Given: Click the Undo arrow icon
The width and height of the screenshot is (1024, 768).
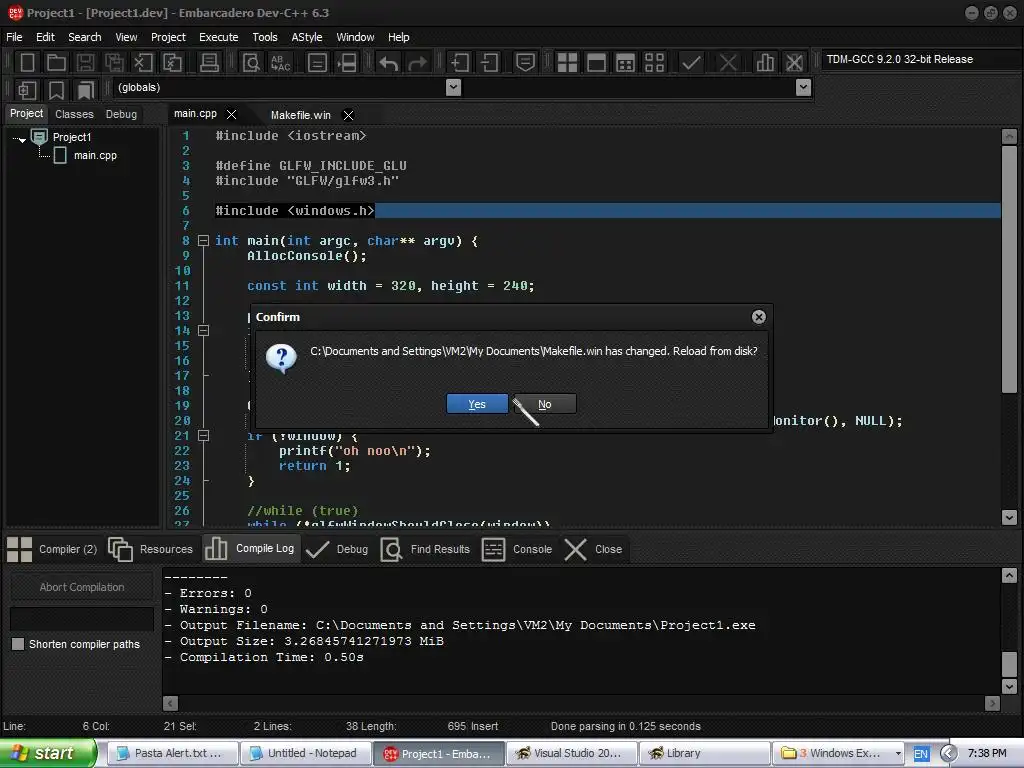Looking at the screenshot, I should 389,63.
